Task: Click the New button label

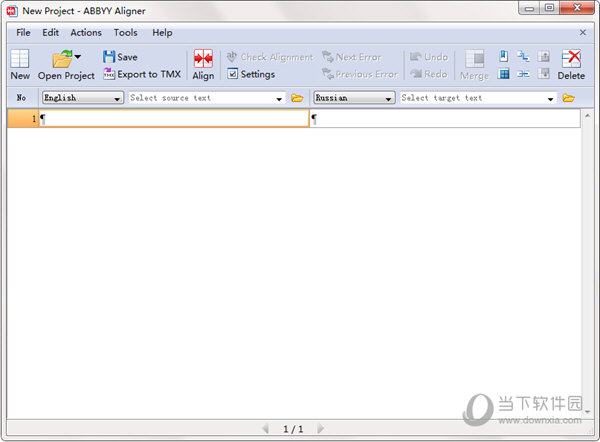Action: click(20, 76)
